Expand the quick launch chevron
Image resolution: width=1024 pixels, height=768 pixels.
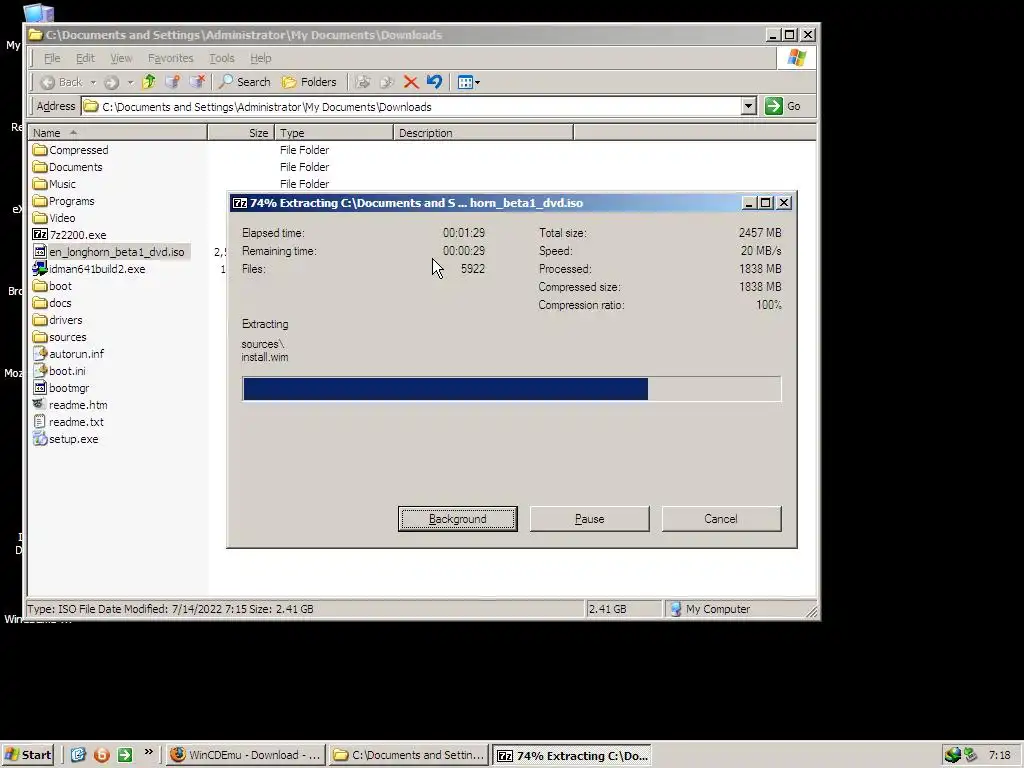[148, 752]
